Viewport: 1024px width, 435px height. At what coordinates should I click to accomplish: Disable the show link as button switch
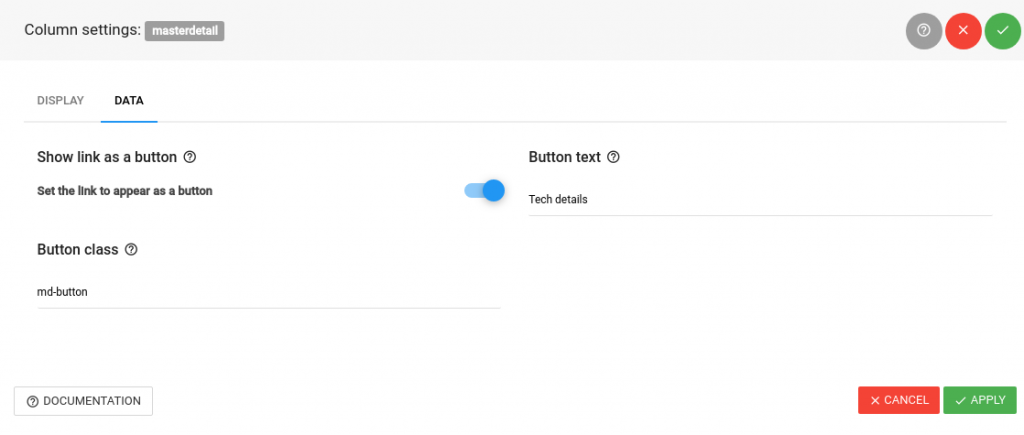tap(485, 191)
